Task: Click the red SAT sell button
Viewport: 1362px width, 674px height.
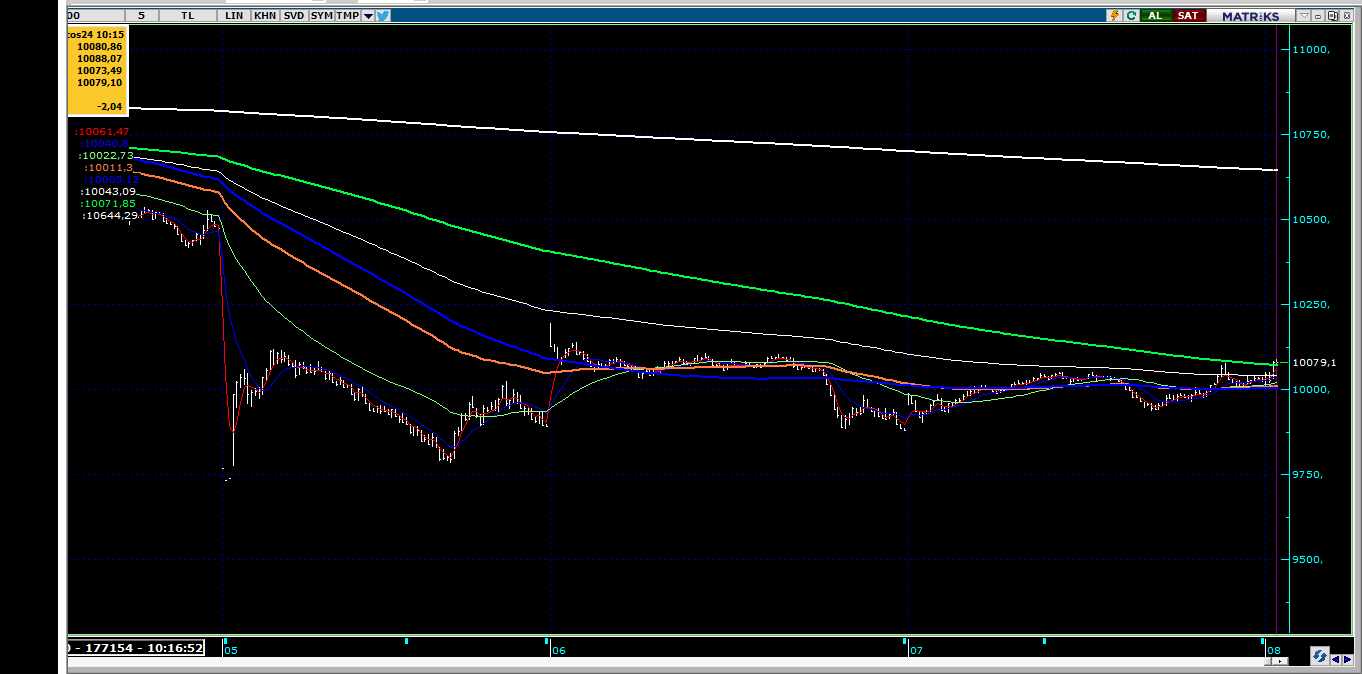Action: point(1188,15)
